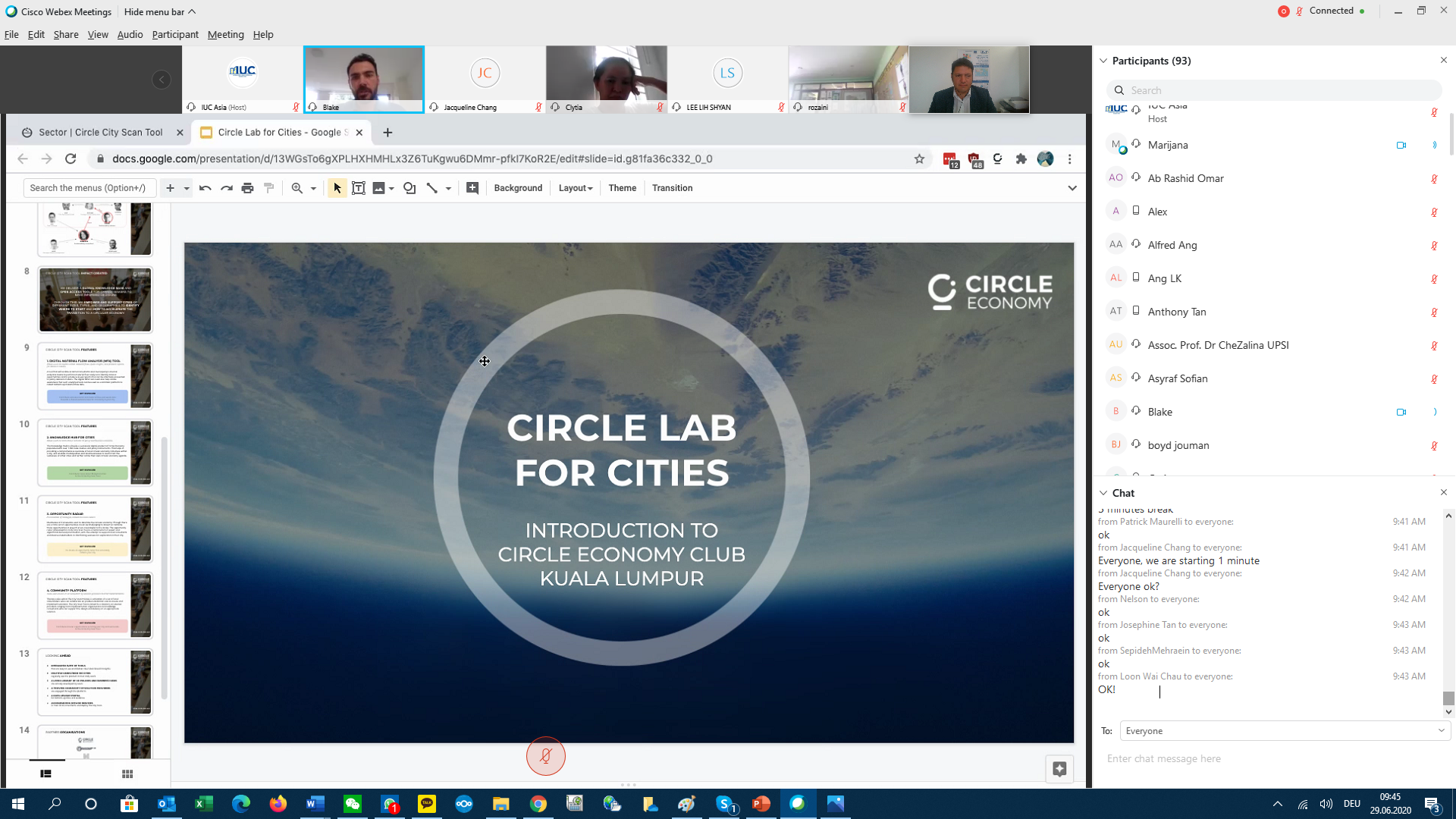This screenshot has height=819, width=1456.
Task: Click the Transition button
Action: pos(672,188)
